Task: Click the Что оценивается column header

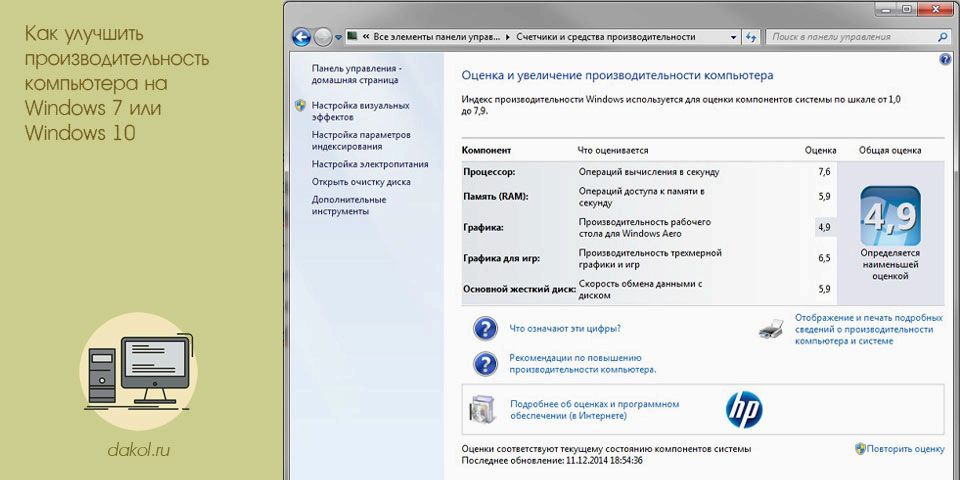Action: pos(613,150)
